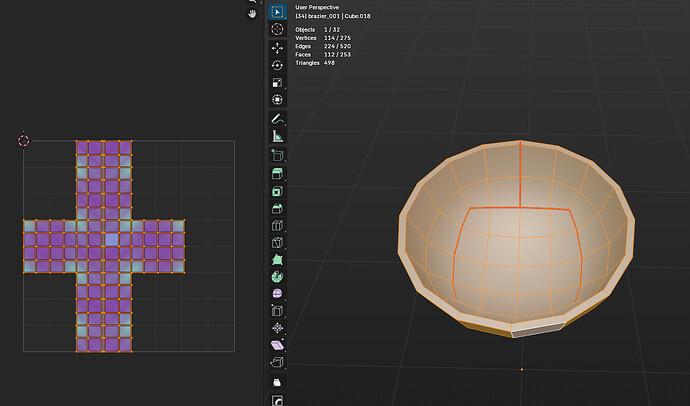Choose the Smooth vertices tool
This screenshot has height=406, width=690.
point(277,293)
